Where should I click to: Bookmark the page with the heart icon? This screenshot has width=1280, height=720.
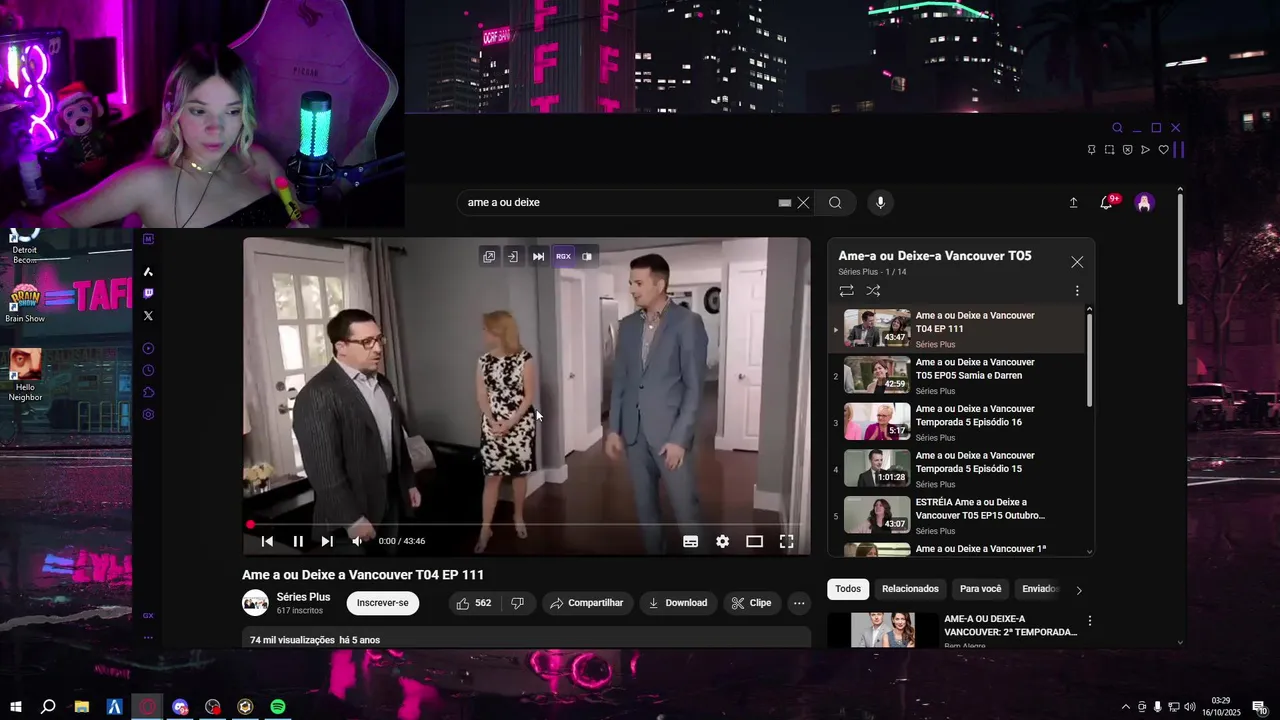(x=1163, y=150)
